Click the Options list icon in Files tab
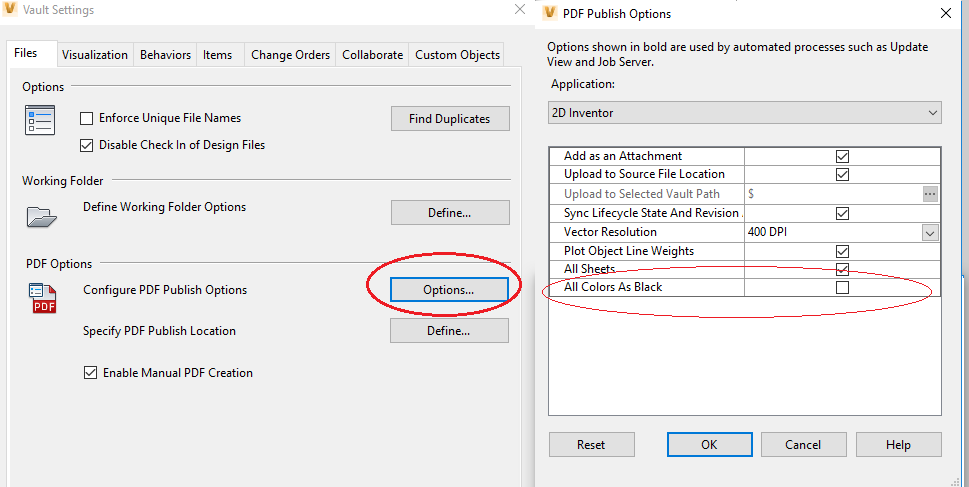The image size is (969, 487). pyautogui.click(x=41, y=122)
